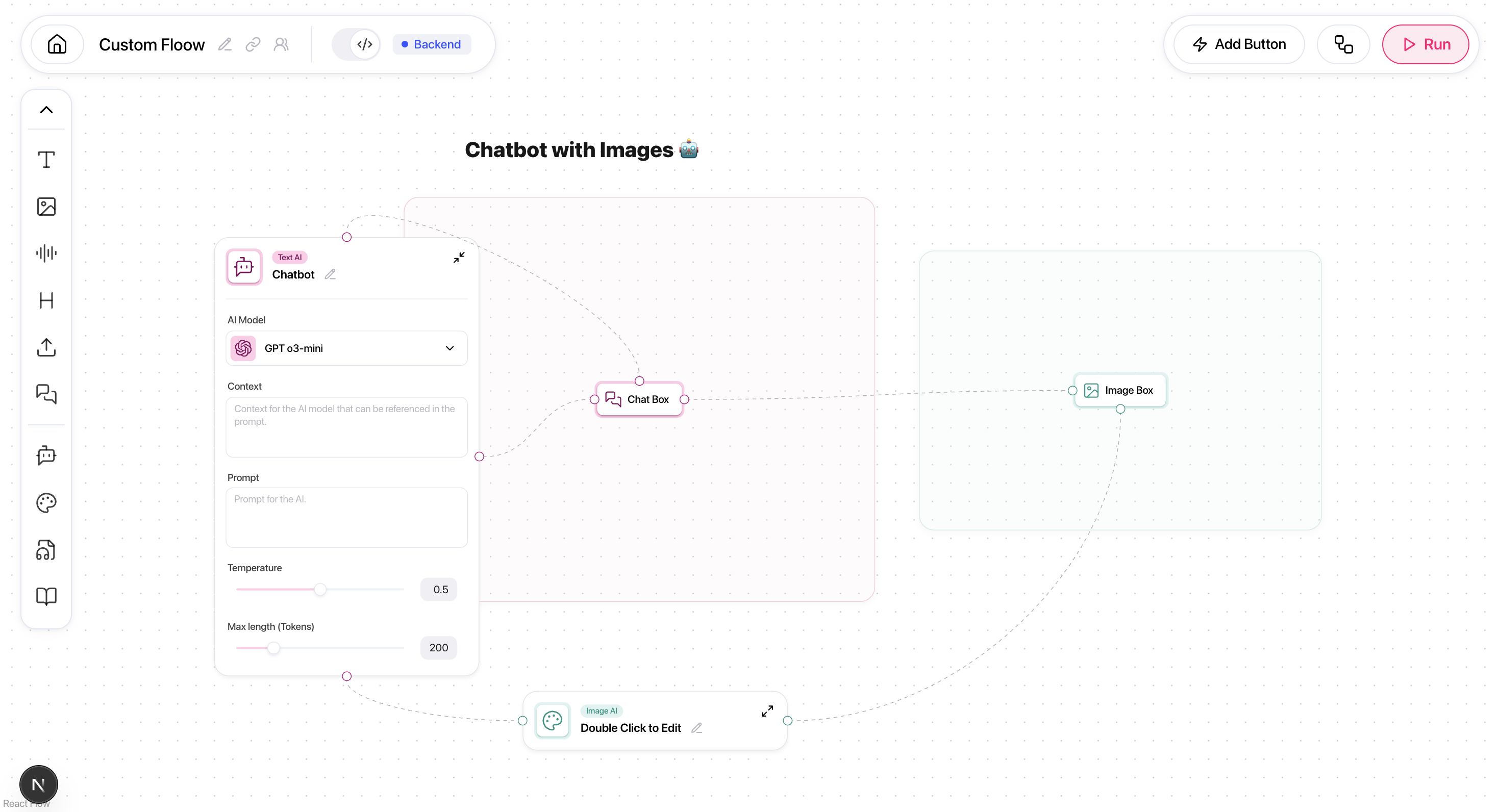Select the Upload tool in sidebar
The width and height of the screenshot is (1498, 812).
pos(46,347)
